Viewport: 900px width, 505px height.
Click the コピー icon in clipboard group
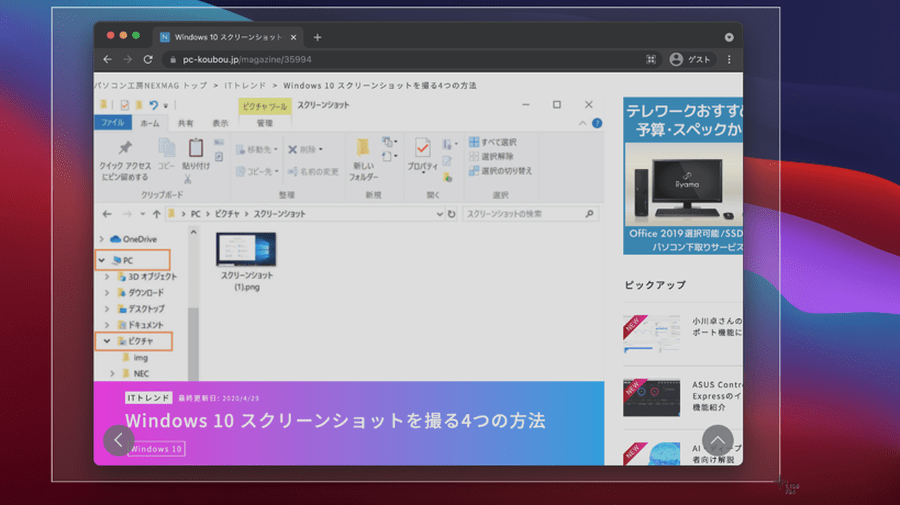[x=166, y=147]
